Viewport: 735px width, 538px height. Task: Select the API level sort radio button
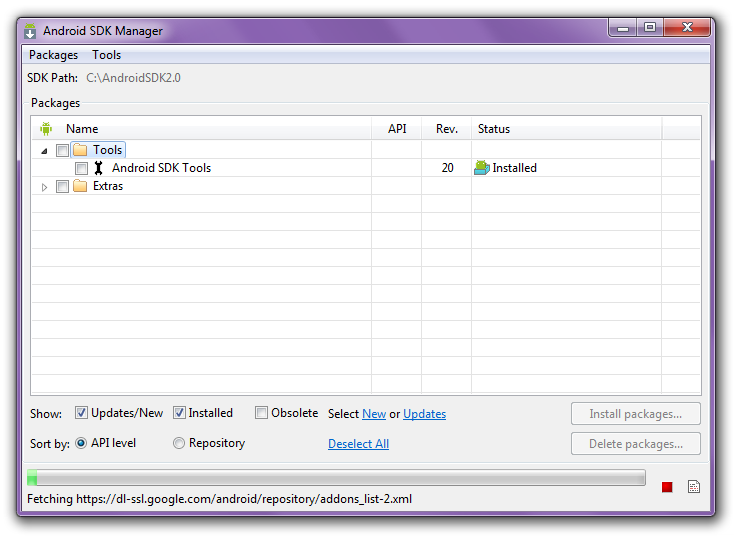click(81, 443)
